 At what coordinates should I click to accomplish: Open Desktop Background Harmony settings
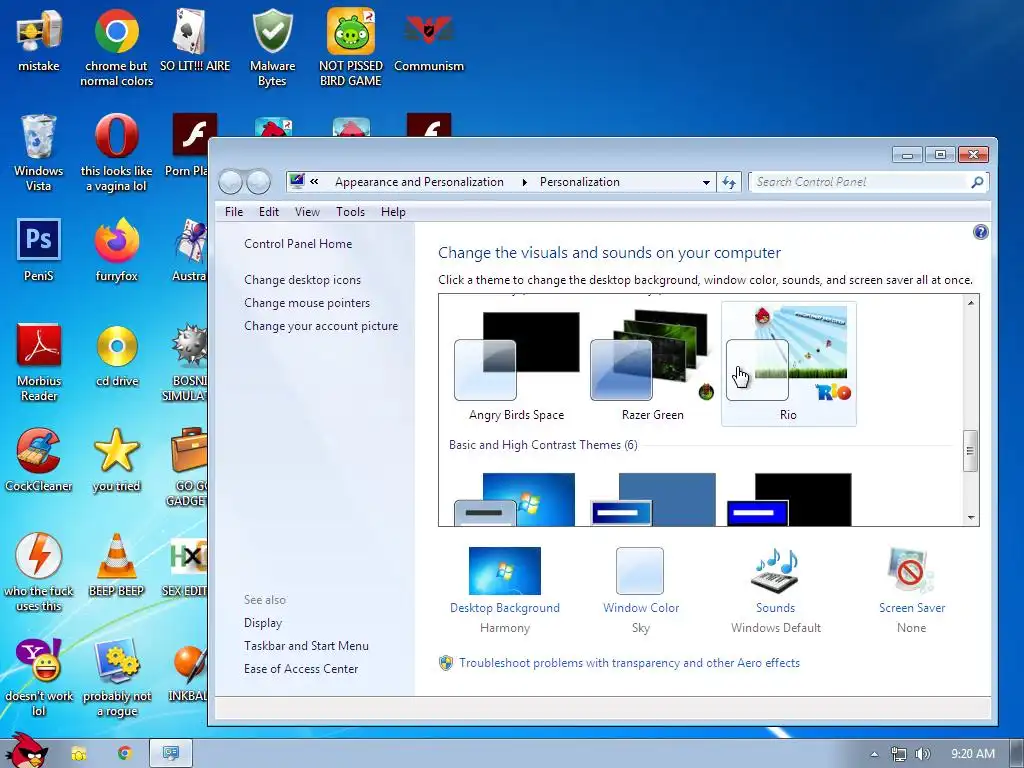(505, 591)
